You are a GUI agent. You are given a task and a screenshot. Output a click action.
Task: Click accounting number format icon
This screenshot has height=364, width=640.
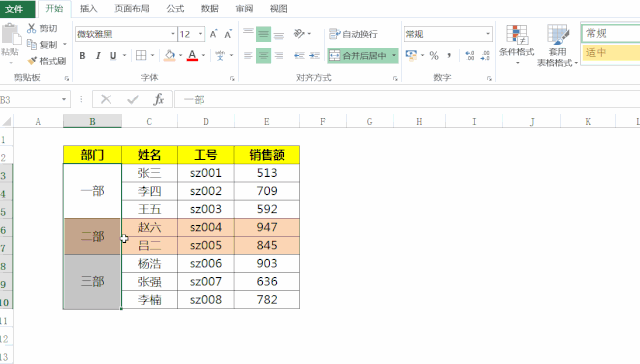[411, 55]
